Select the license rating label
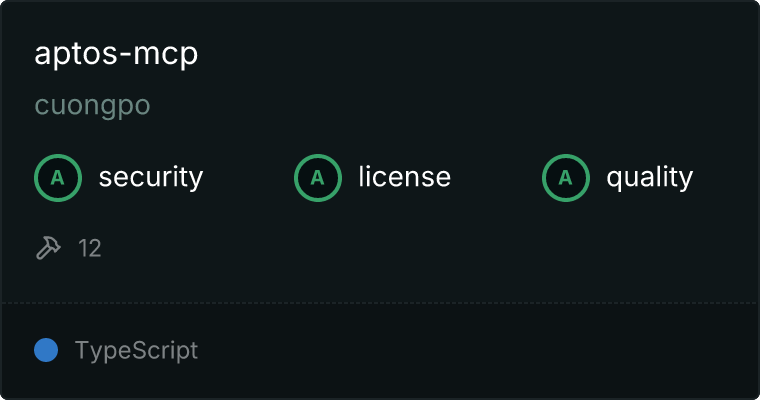Screen dimensions: 760x400 (405, 176)
